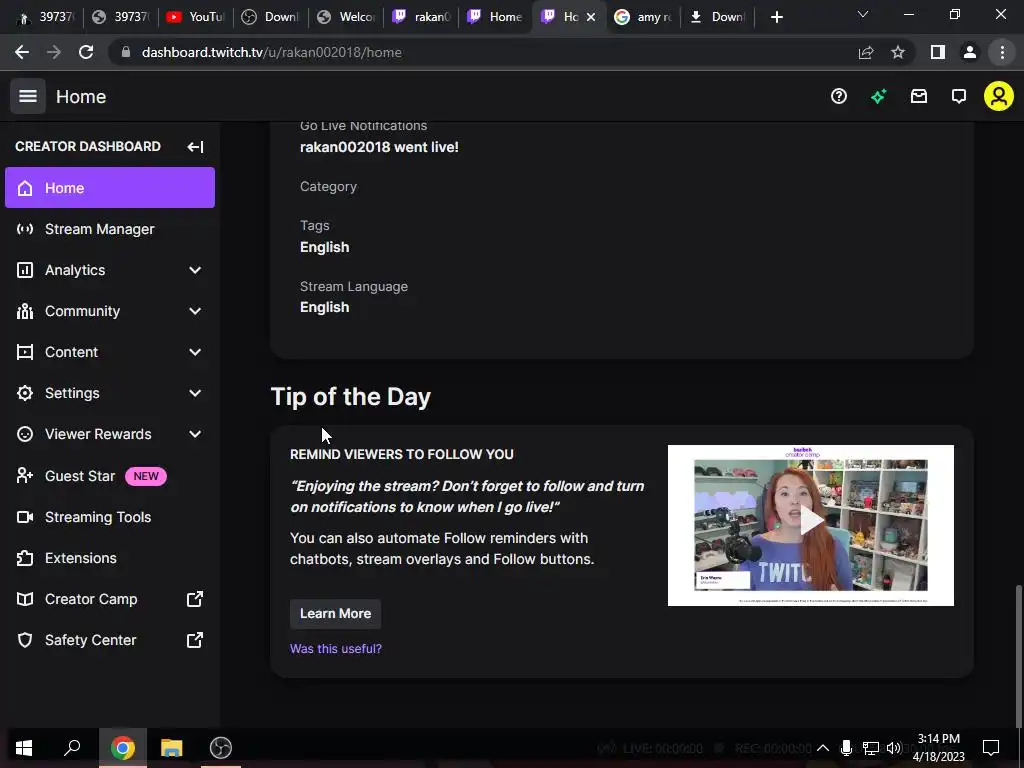The image size is (1024, 768).
Task: Click the Stream Manager broadcast icon
Action: click(x=25, y=229)
